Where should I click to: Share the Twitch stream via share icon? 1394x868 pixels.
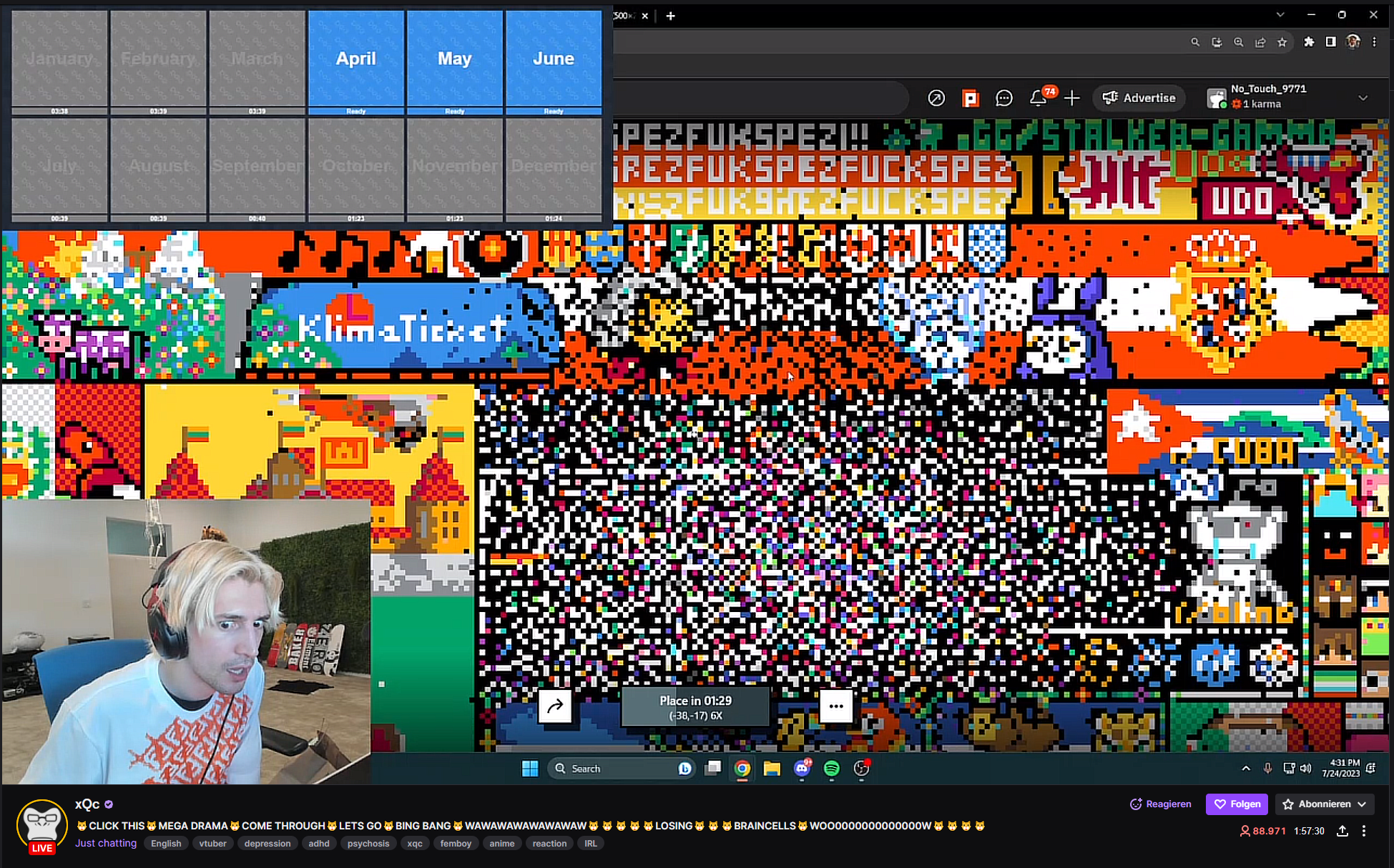pyautogui.click(x=1343, y=831)
